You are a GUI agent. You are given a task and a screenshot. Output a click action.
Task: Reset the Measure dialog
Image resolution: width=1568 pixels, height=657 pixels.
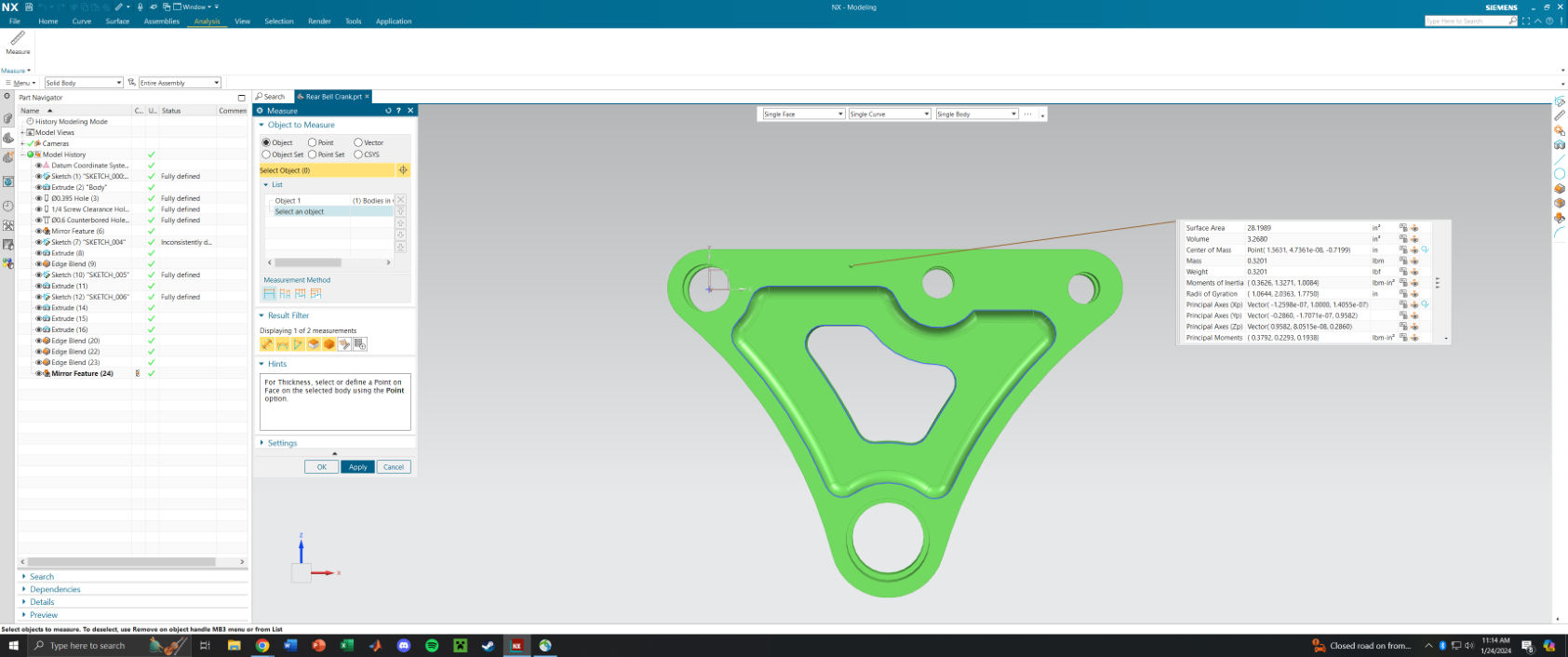click(388, 111)
